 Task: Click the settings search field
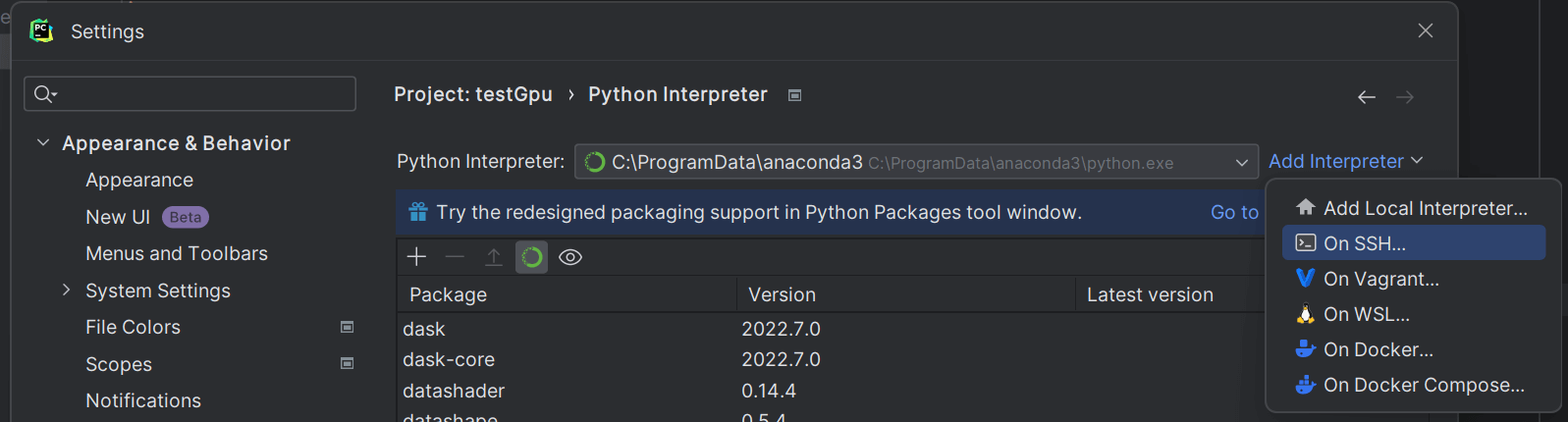[189, 94]
